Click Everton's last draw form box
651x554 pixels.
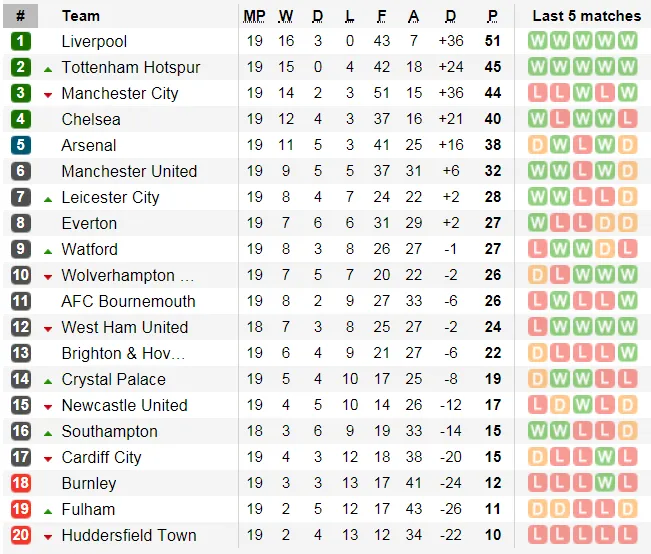click(627, 223)
